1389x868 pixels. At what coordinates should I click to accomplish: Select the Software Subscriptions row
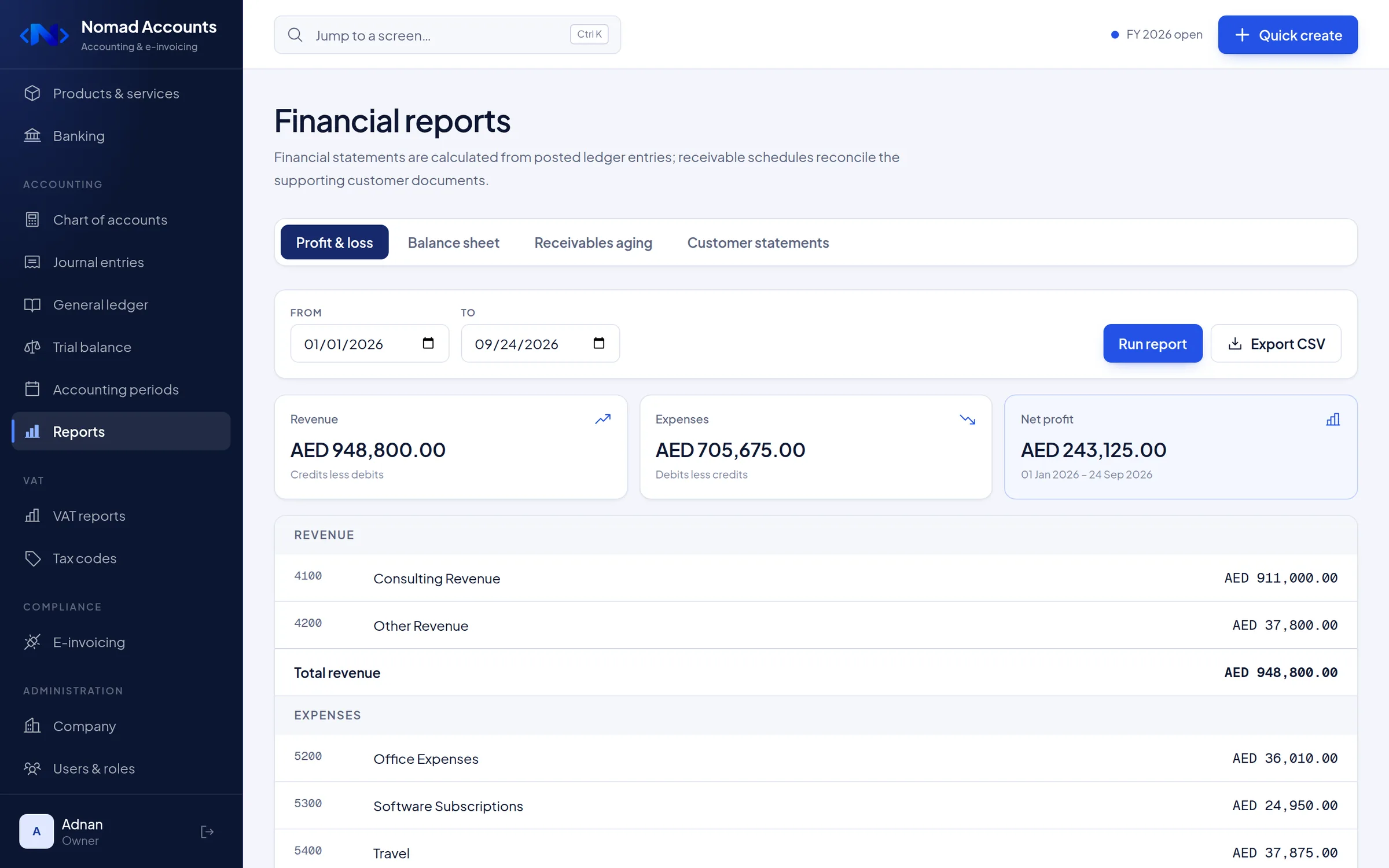click(x=816, y=806)
